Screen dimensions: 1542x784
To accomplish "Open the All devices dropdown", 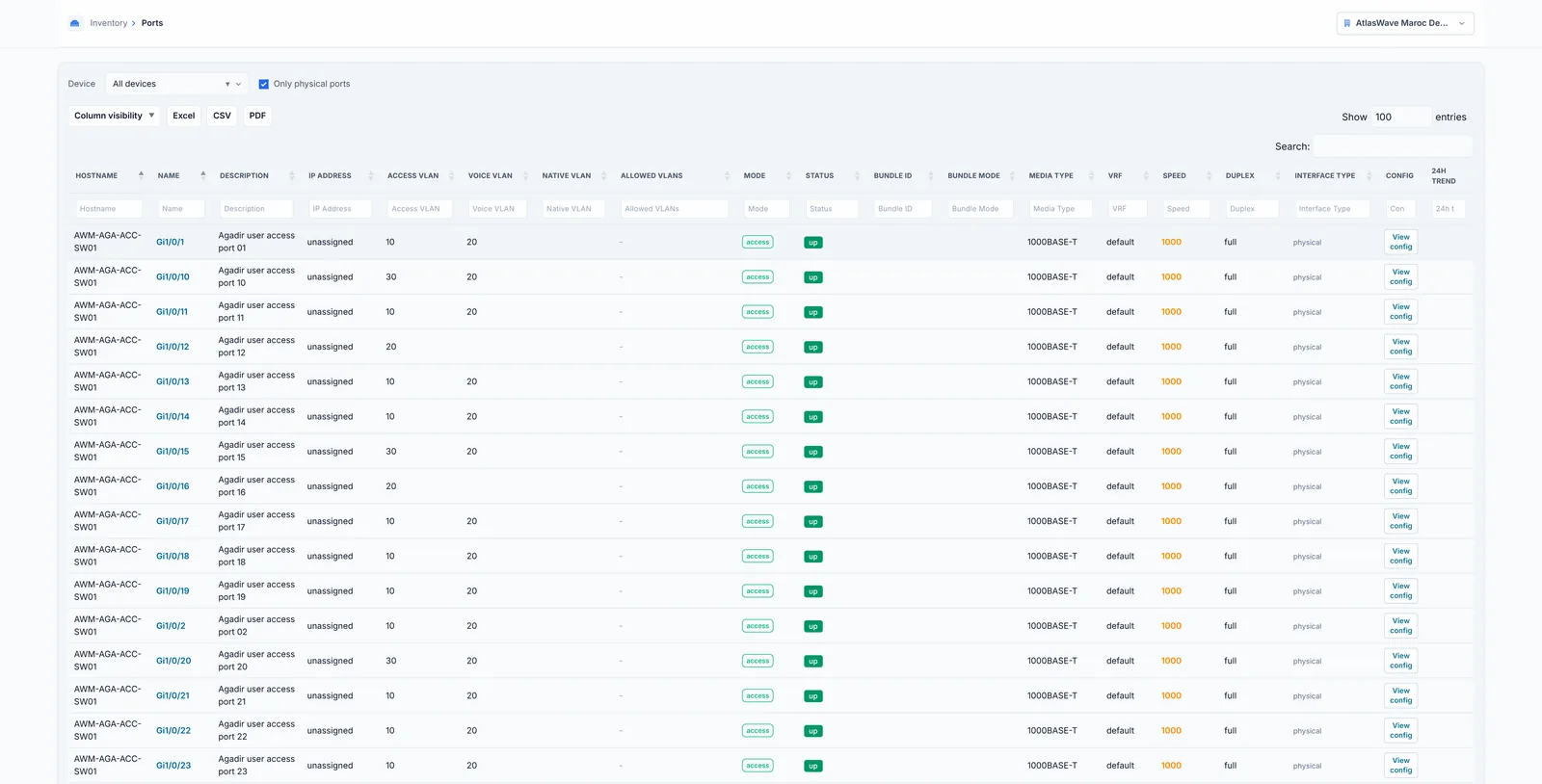I will (176, 84).
